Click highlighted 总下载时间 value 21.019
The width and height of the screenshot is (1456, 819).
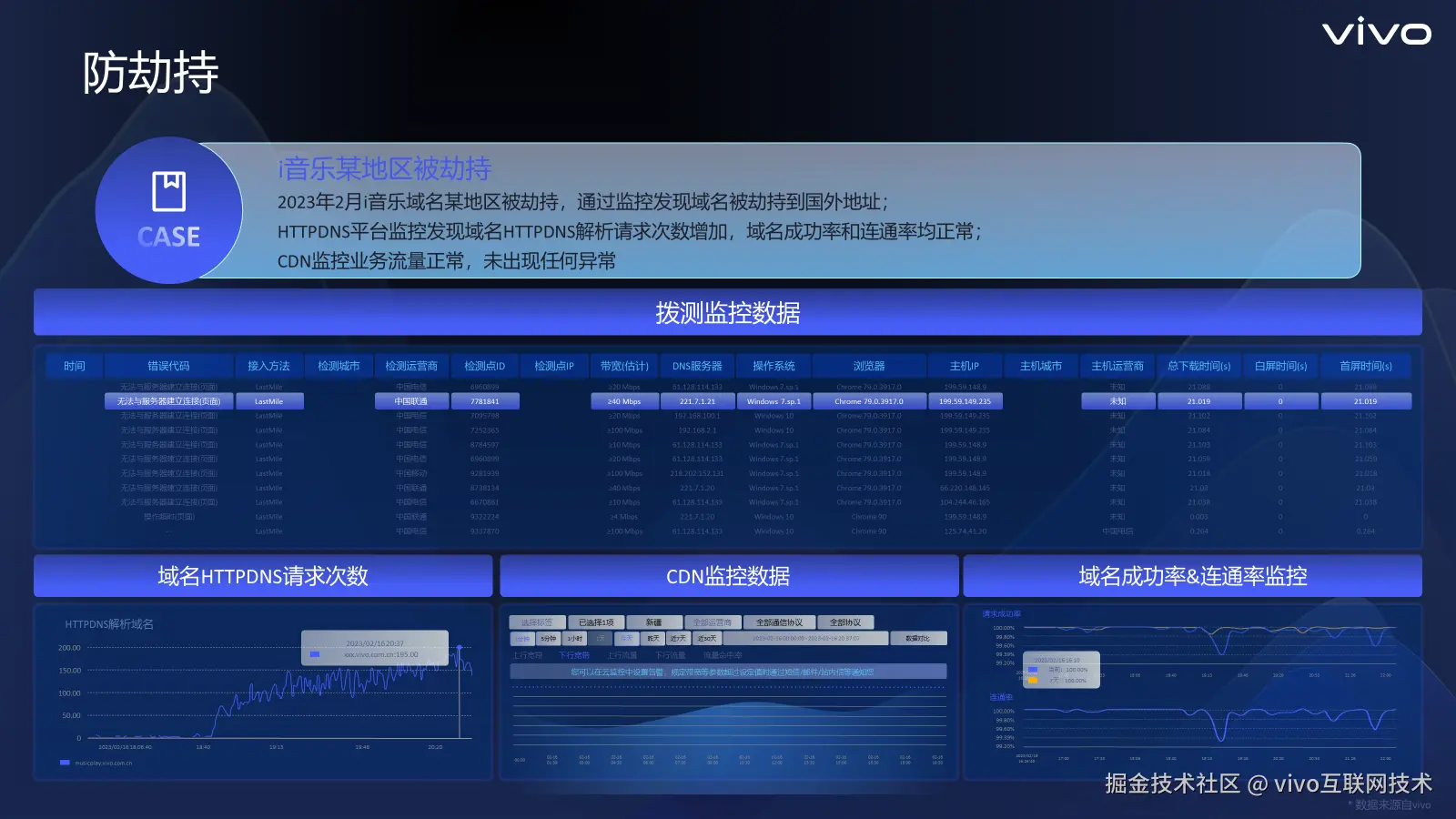pos(1199,401)
